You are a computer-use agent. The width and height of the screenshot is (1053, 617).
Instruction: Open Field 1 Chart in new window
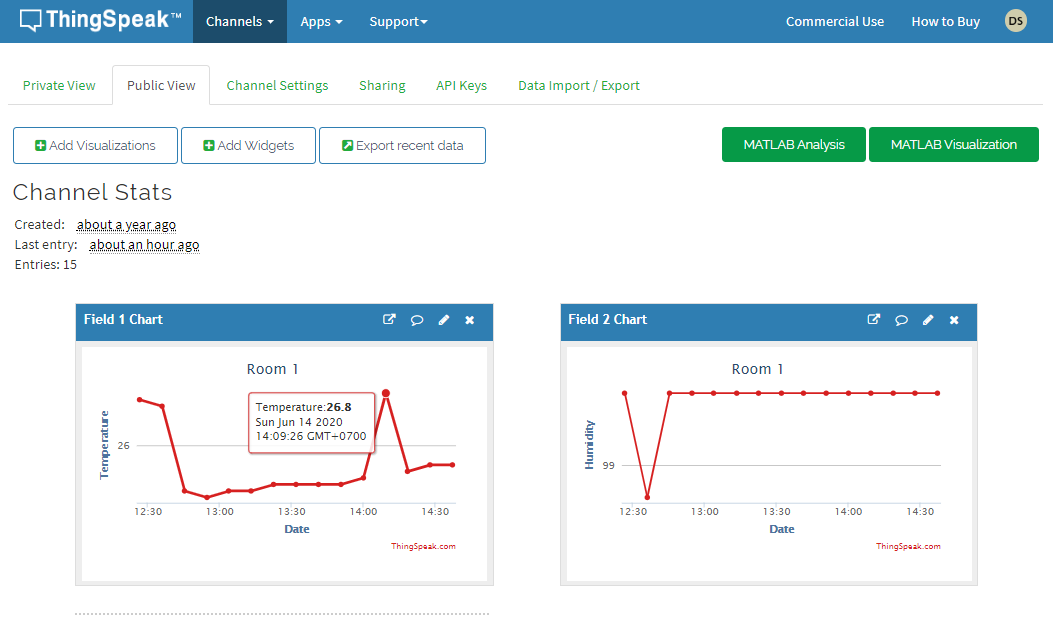(389, 320)
